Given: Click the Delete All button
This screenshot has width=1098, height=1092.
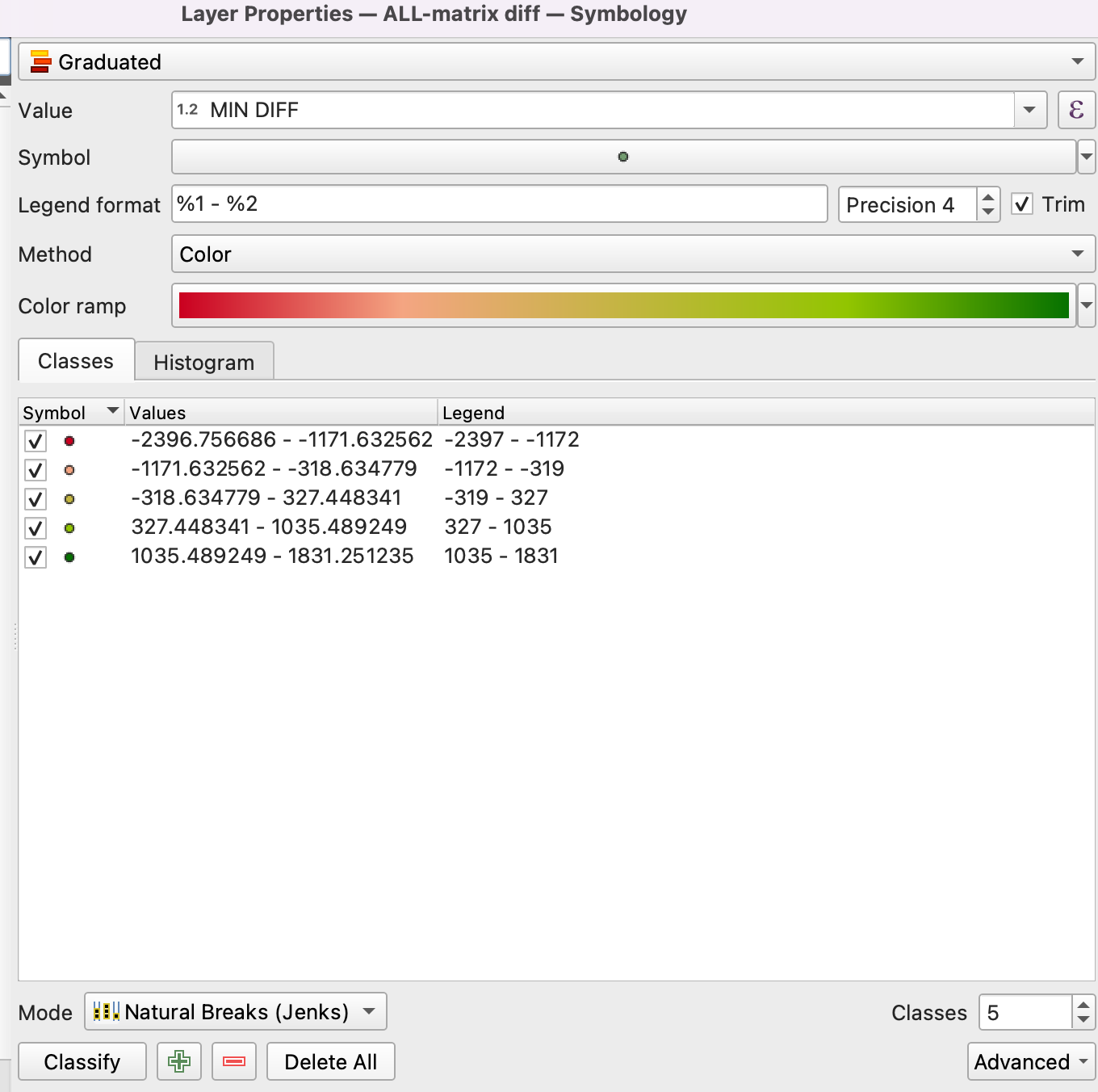Looking at the screenshot, I should (330, 1061).
